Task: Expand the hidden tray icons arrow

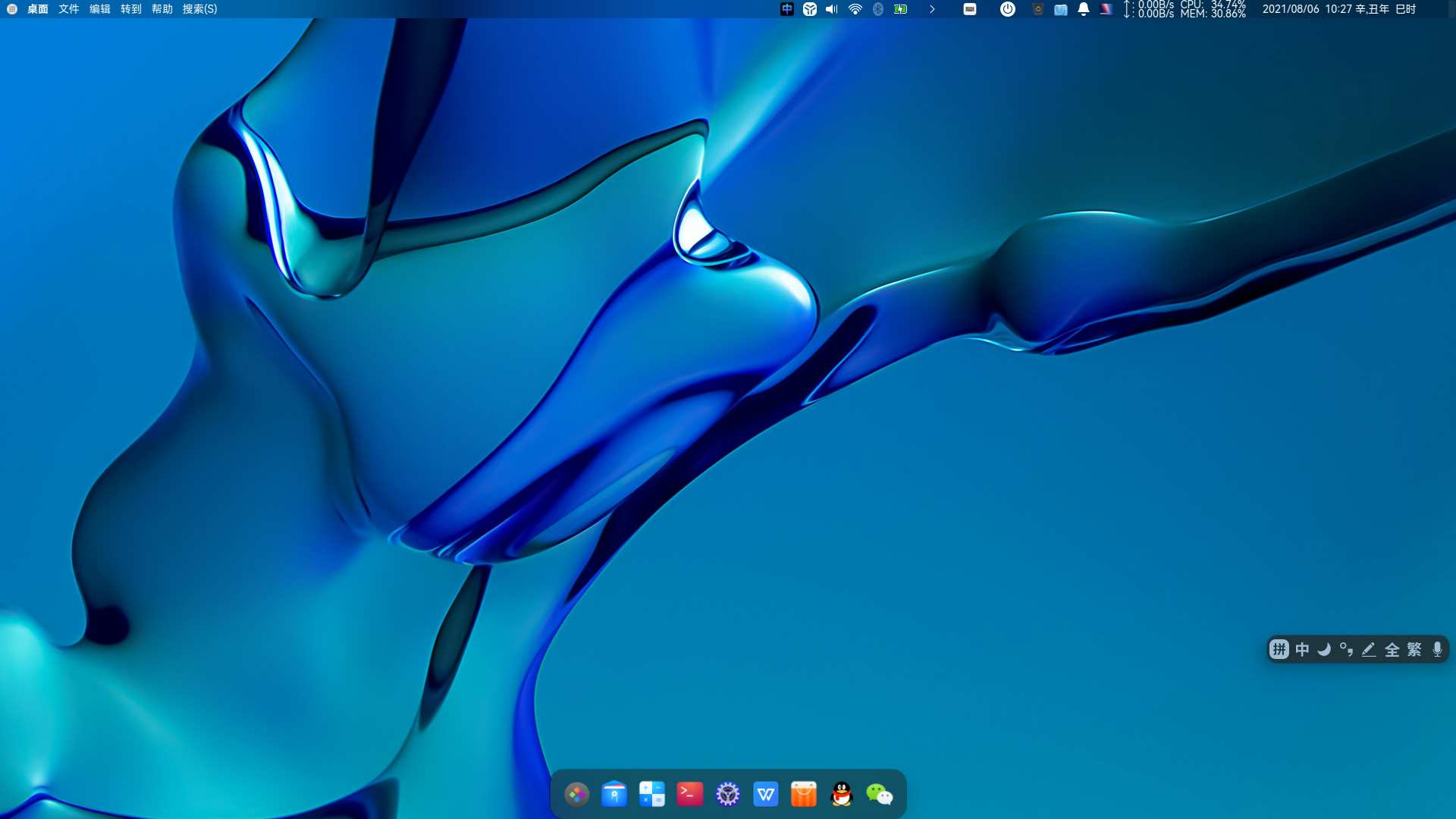Action: coord(932,9)
